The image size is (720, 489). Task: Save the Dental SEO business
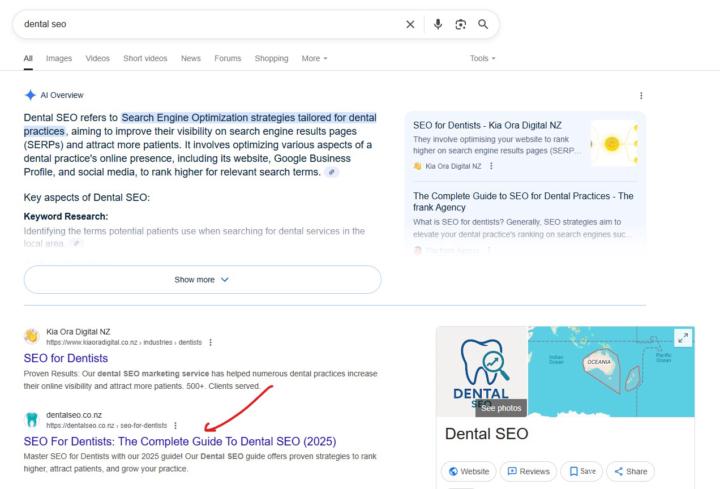[582, 472]
